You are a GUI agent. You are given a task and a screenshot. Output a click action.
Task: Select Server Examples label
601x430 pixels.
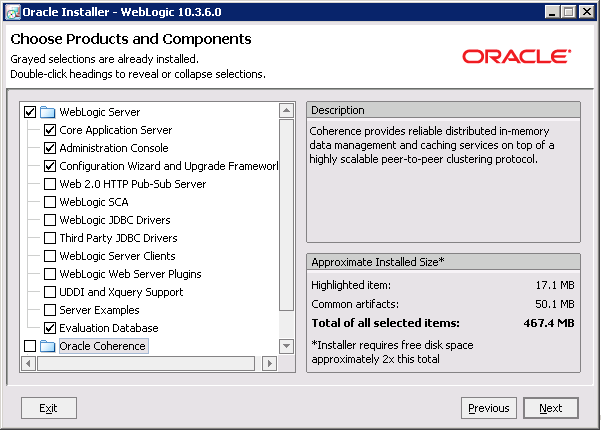point(99,310)
